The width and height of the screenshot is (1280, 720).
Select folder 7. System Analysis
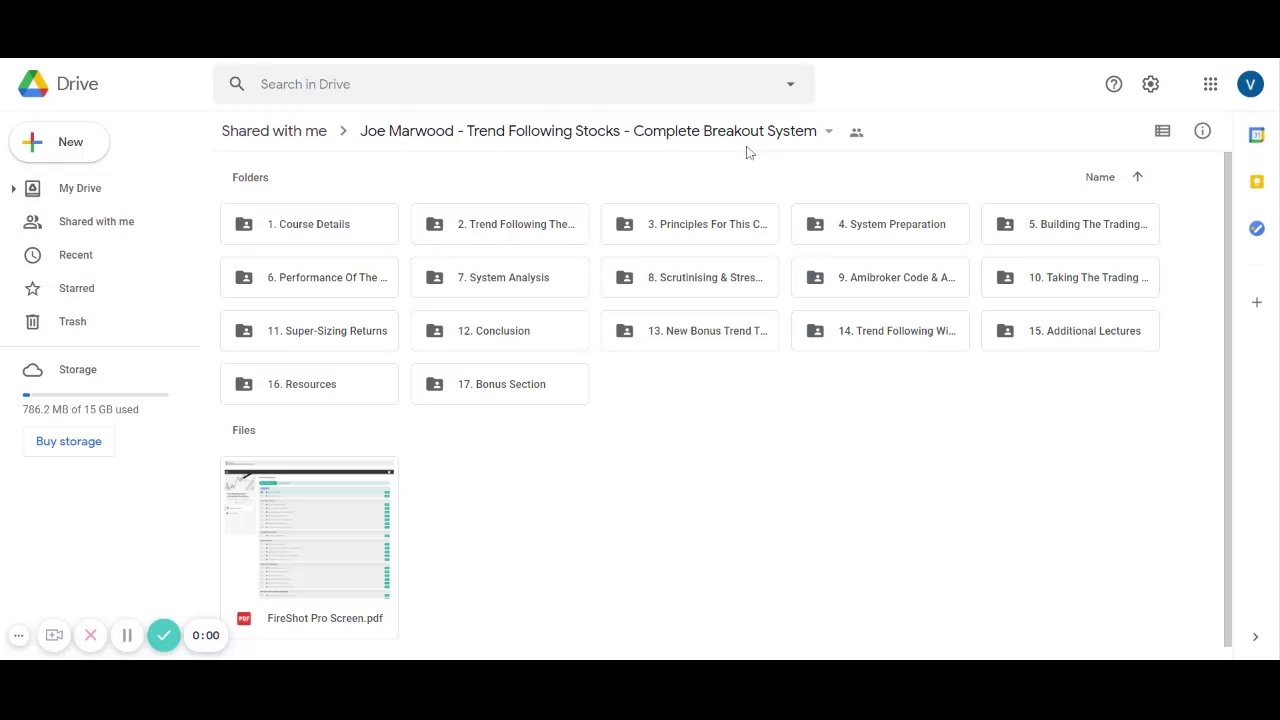pyautogui.click(x=500, y=277)
